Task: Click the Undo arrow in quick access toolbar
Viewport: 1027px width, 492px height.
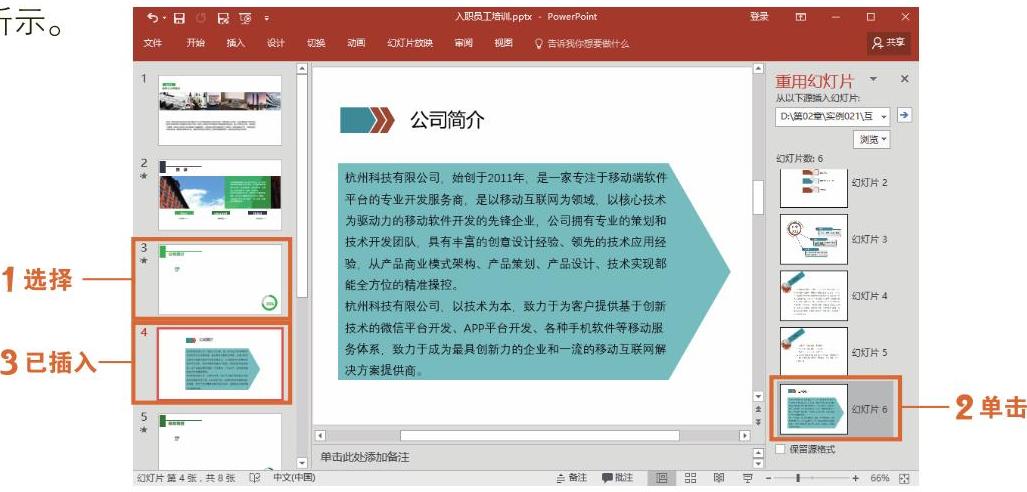Action: 152,18
